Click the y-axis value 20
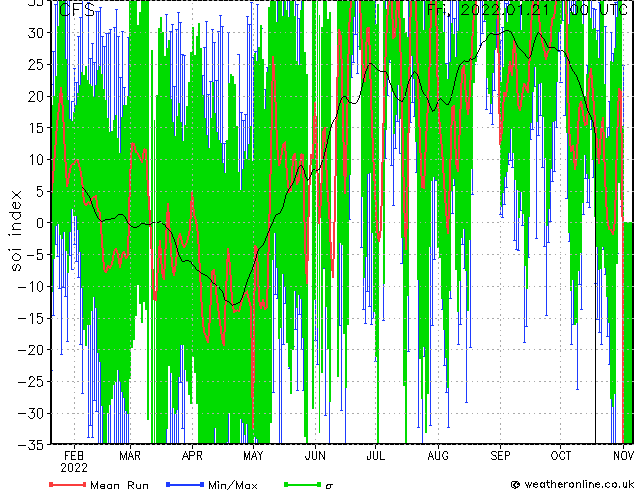Viewport: 634px width, 490px height. click(36, 96)
